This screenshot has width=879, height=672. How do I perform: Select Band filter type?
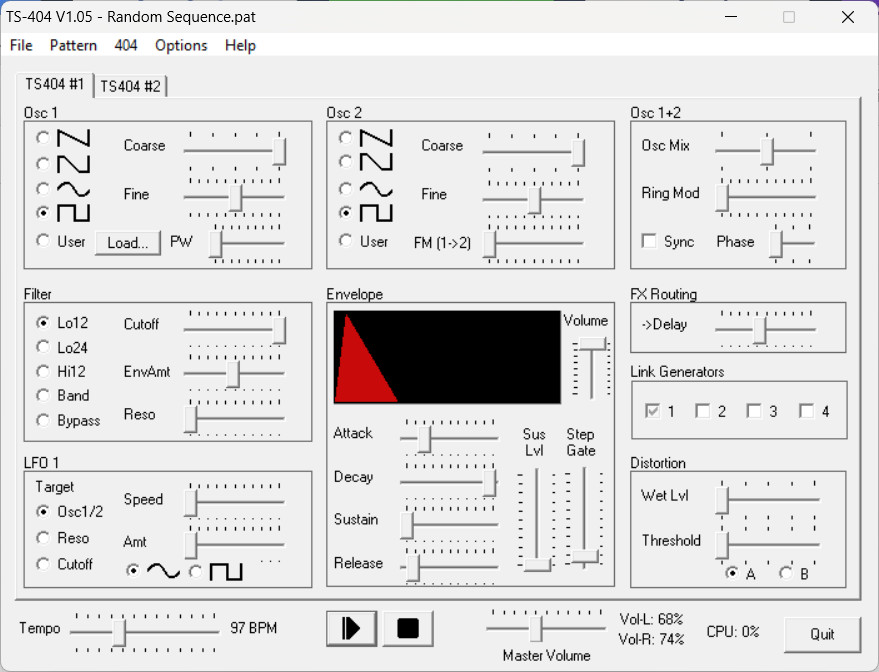coord(43,396)
